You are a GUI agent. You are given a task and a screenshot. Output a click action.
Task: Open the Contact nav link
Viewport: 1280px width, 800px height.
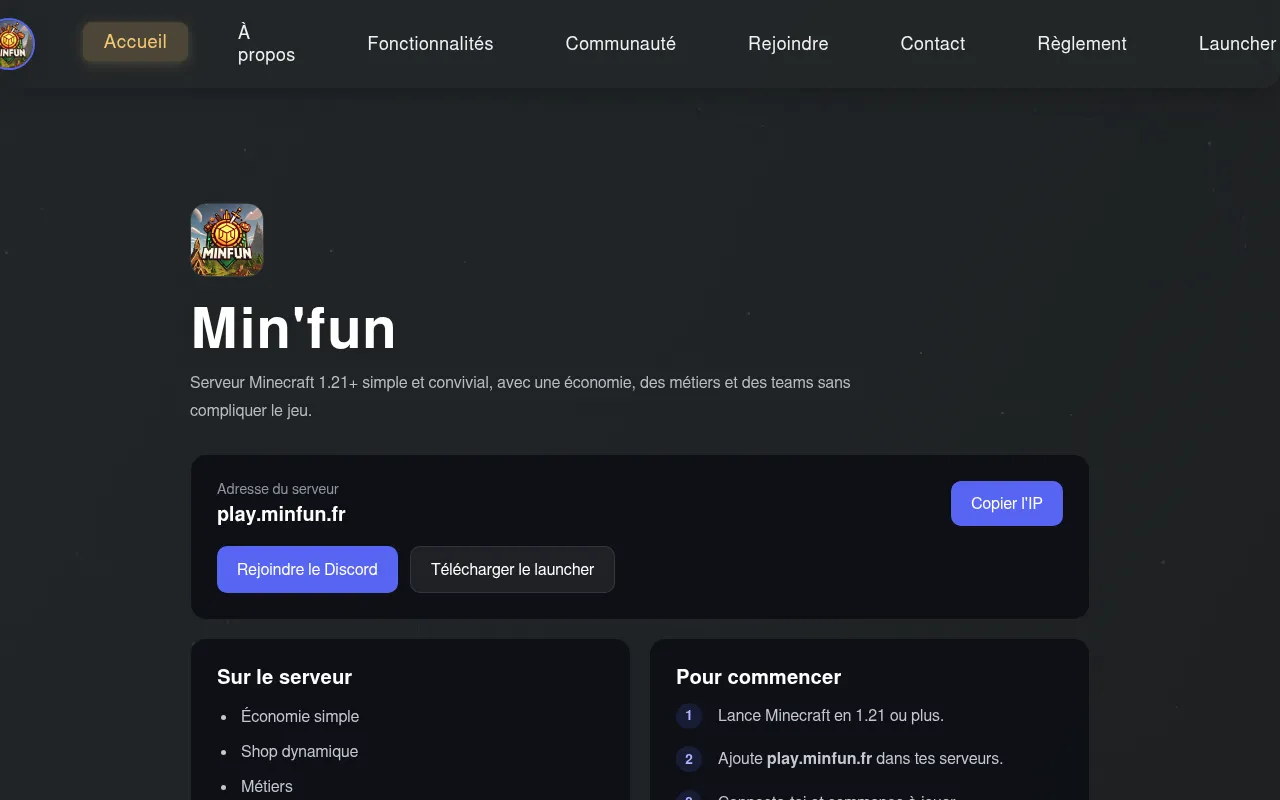pyautogui.click(x=933, y=44)
